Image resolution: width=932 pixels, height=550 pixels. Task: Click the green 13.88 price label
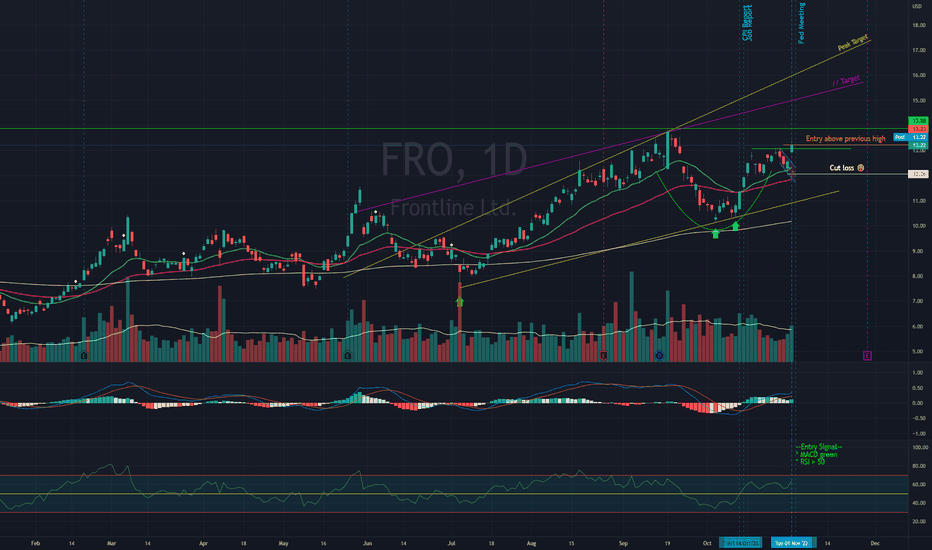tap(918, 121)
